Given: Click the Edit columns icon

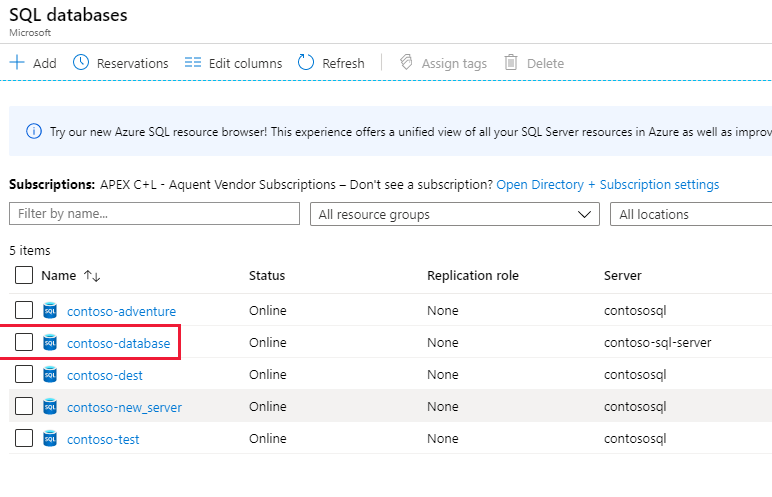Looking at the screenshot, I should tap(193, 63).
